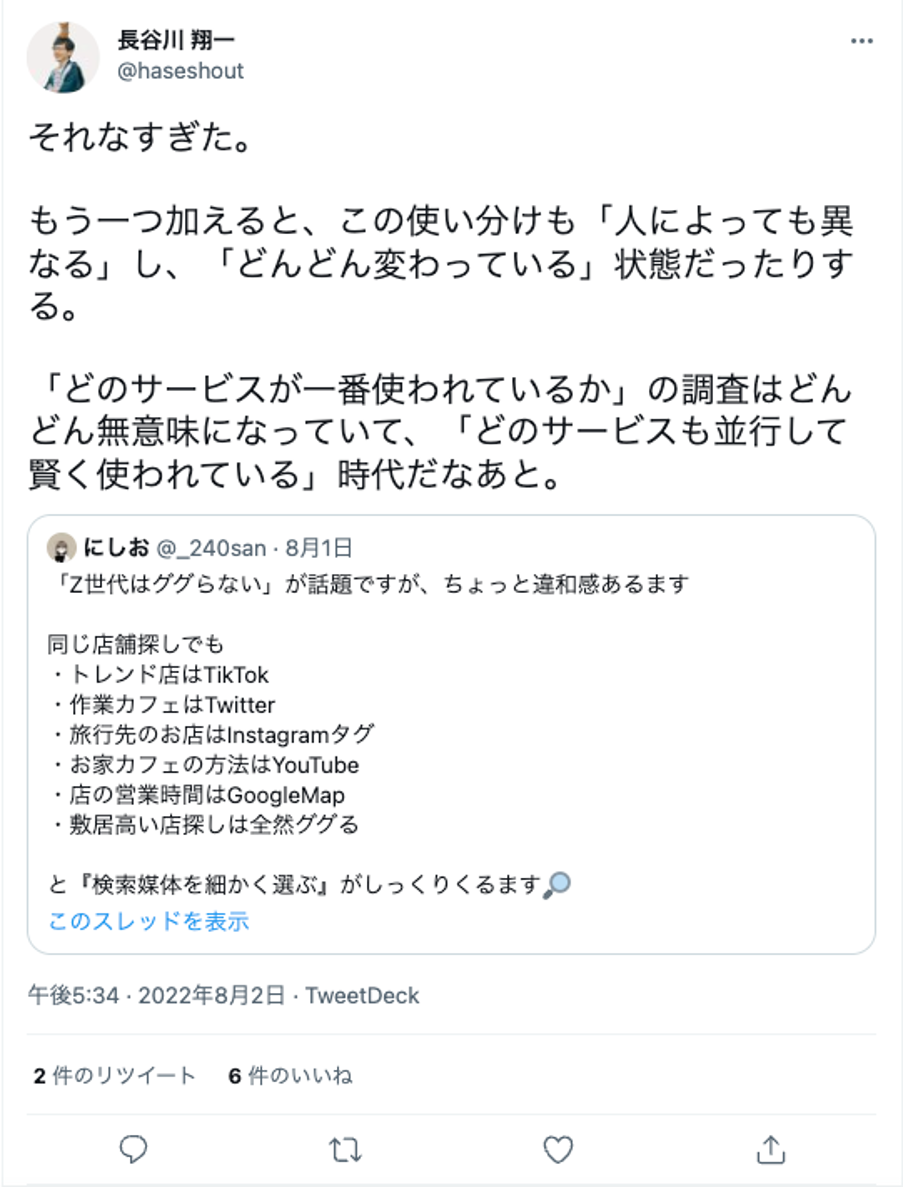Open the にしお name in quoted tweet
The height and width of the screenshot is (1188, 904).
coord(116,548)
